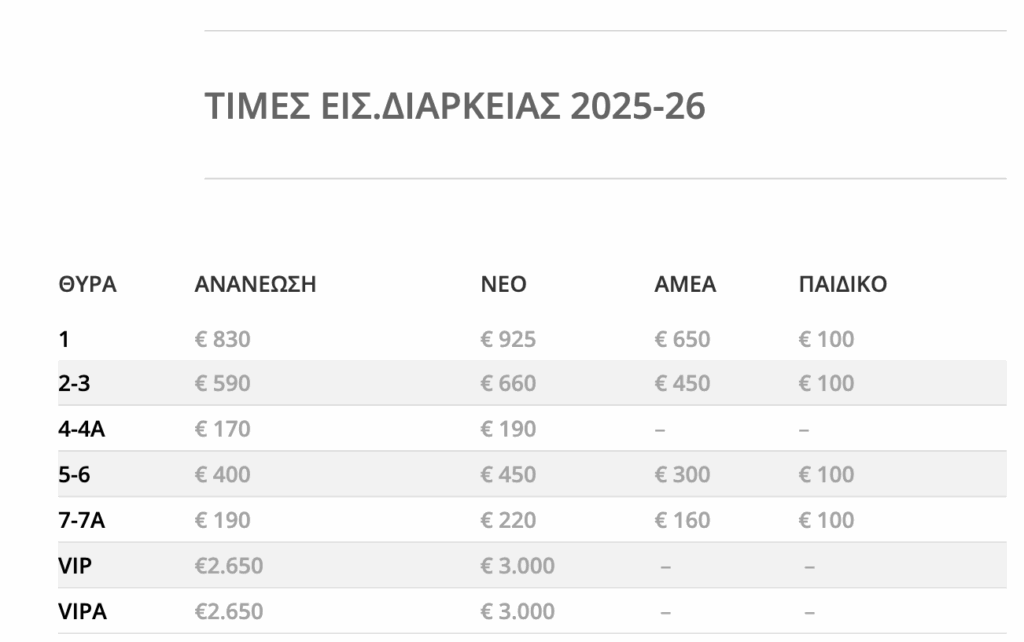
Task: Click the ΤΙΜΕΣ ΕΙΣ.ΔΙΑΡΚΕΙΑΣ 2025-26 heading
Action: point(455,106)
